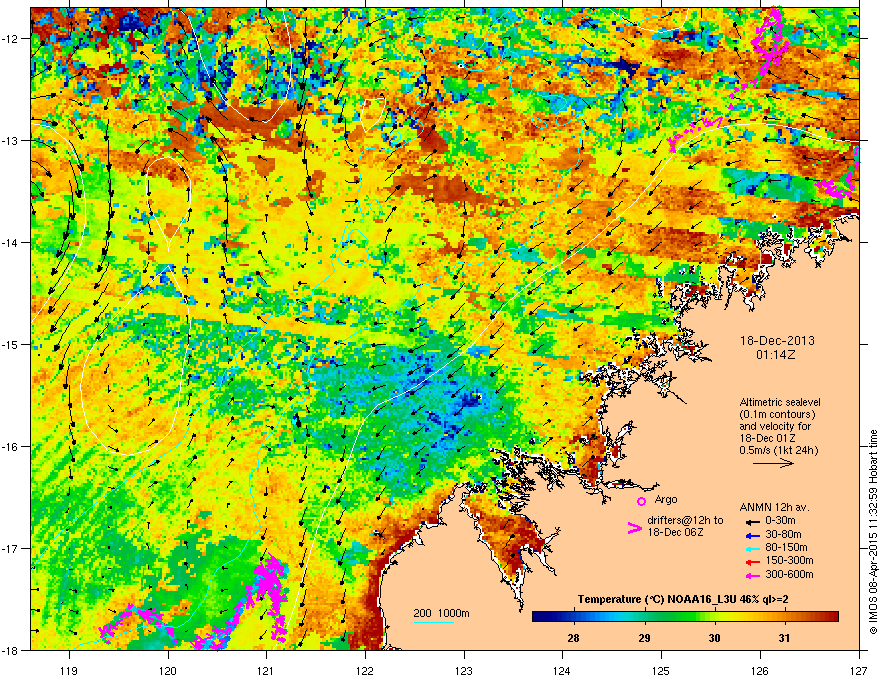The image size is (880, 680).
Task: Click the '0.5m/s (1kt 24h)' scale text
Action: coord(778,450)
